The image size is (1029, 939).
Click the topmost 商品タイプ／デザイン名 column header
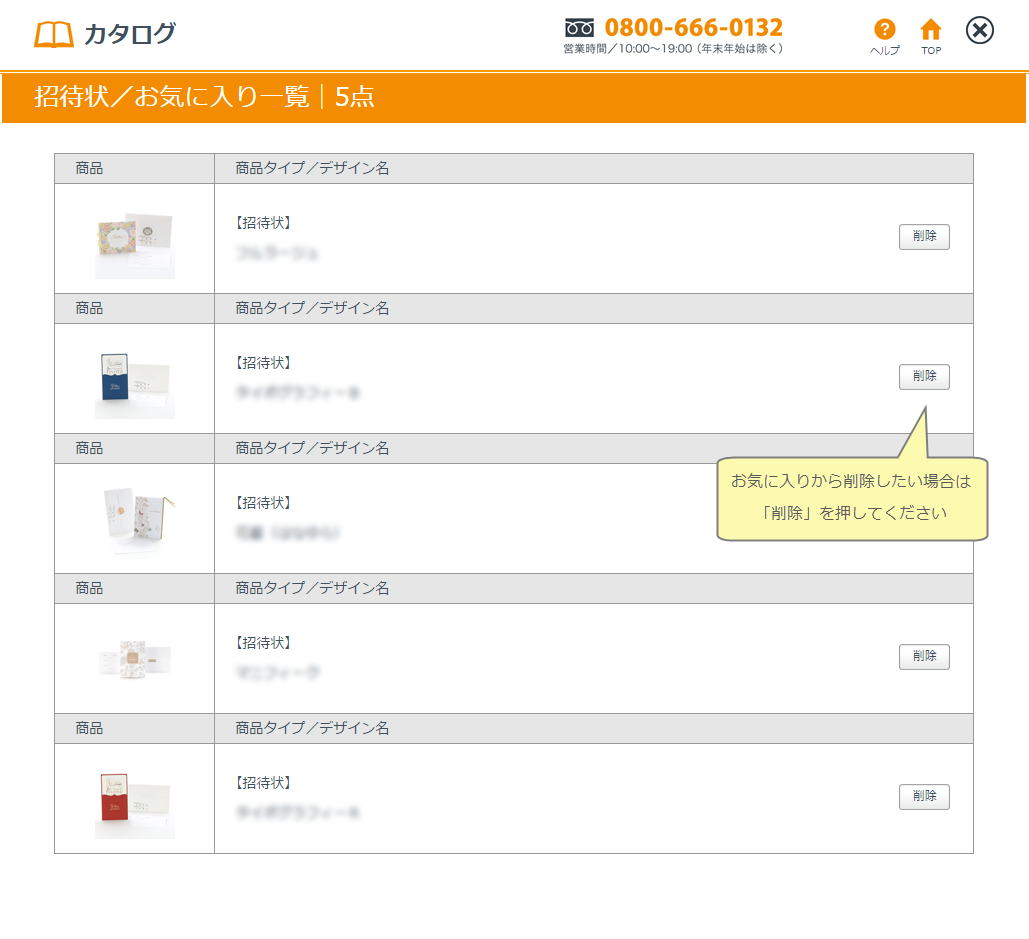click(312, 168)
